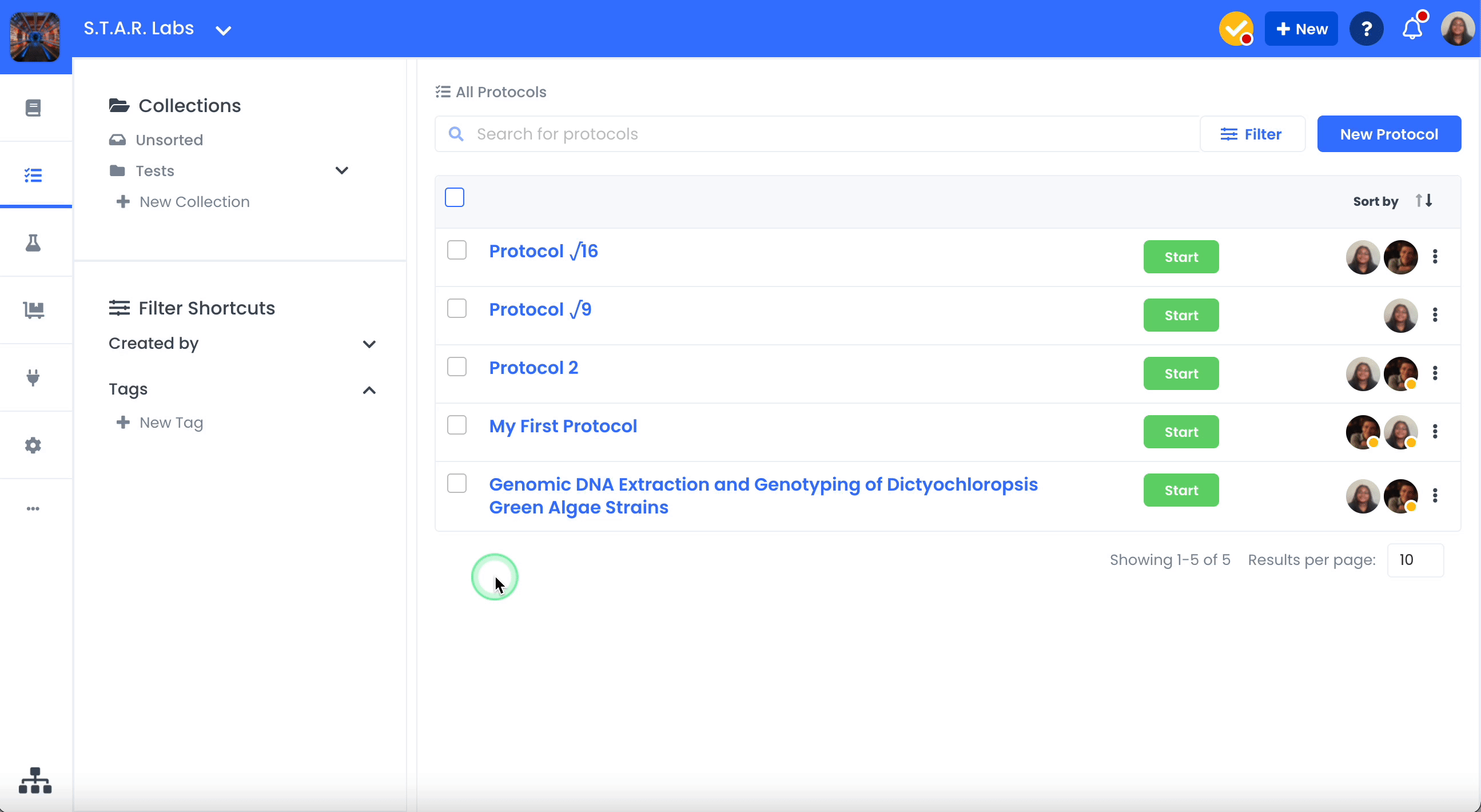This screenshot has width=1481, height=812.
Task: Open the lab flask Experiments icon
Action: (x=33, y=242)
